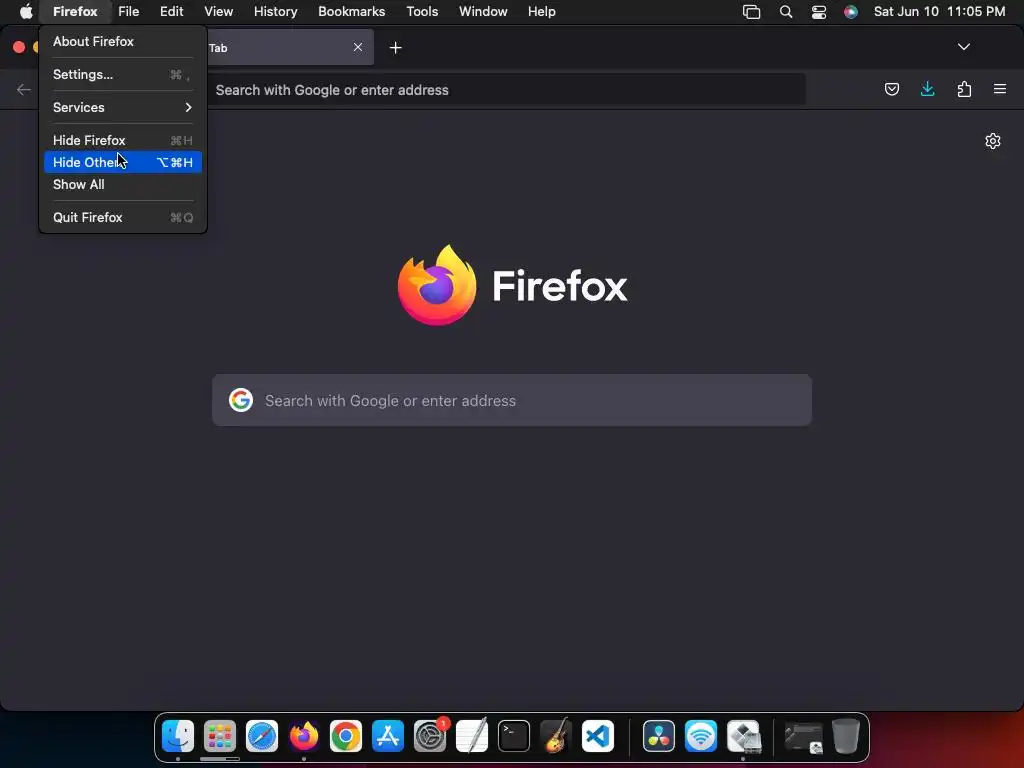Launch Terminal from the Dock
1024x768 pixels.
point(514,736)
